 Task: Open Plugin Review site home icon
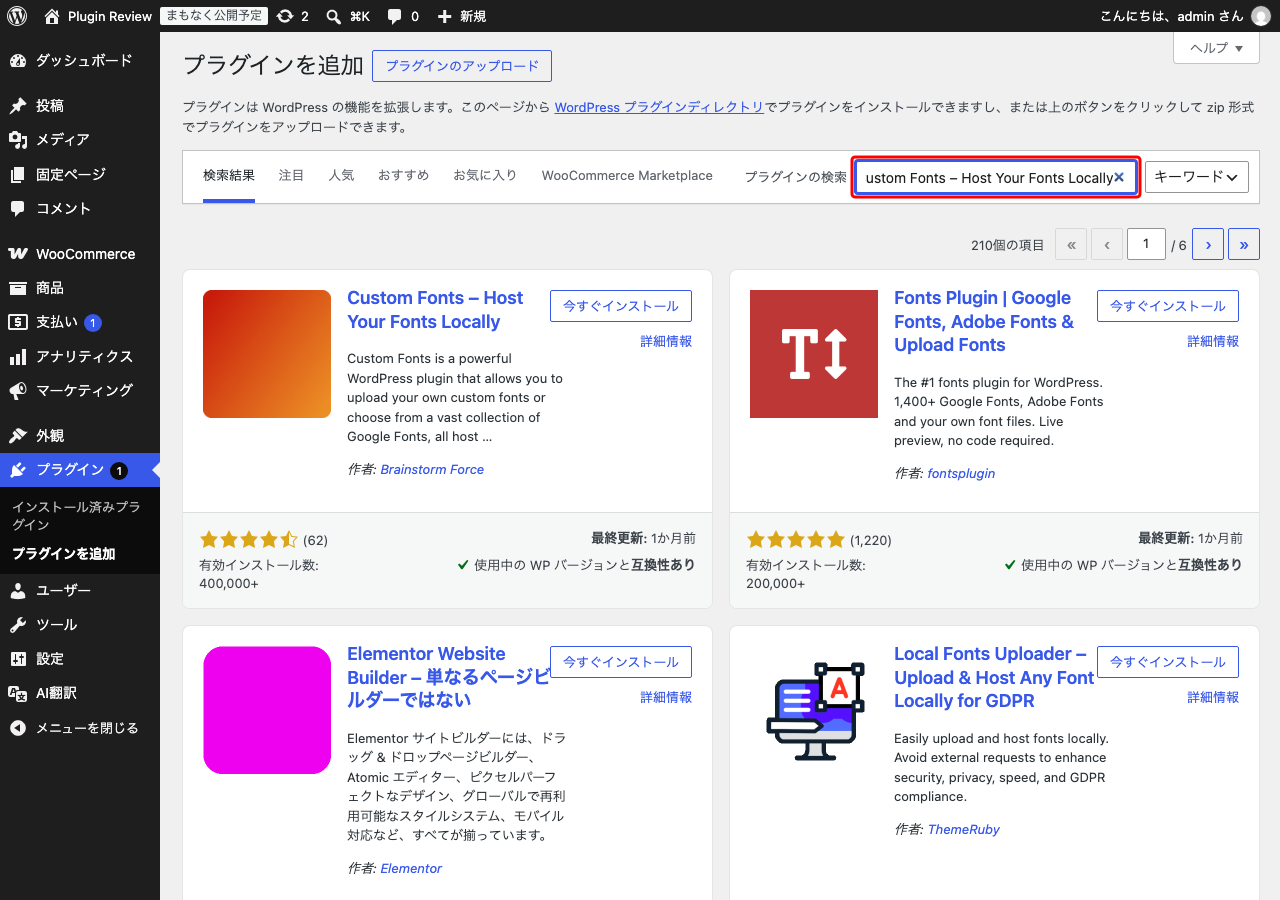(52, 16)
